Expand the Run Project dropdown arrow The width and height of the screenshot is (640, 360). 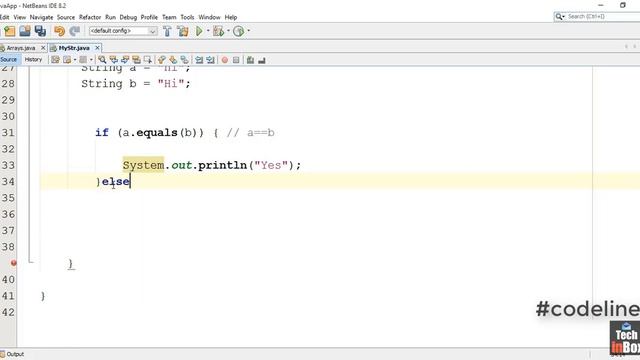pos(208,31)
